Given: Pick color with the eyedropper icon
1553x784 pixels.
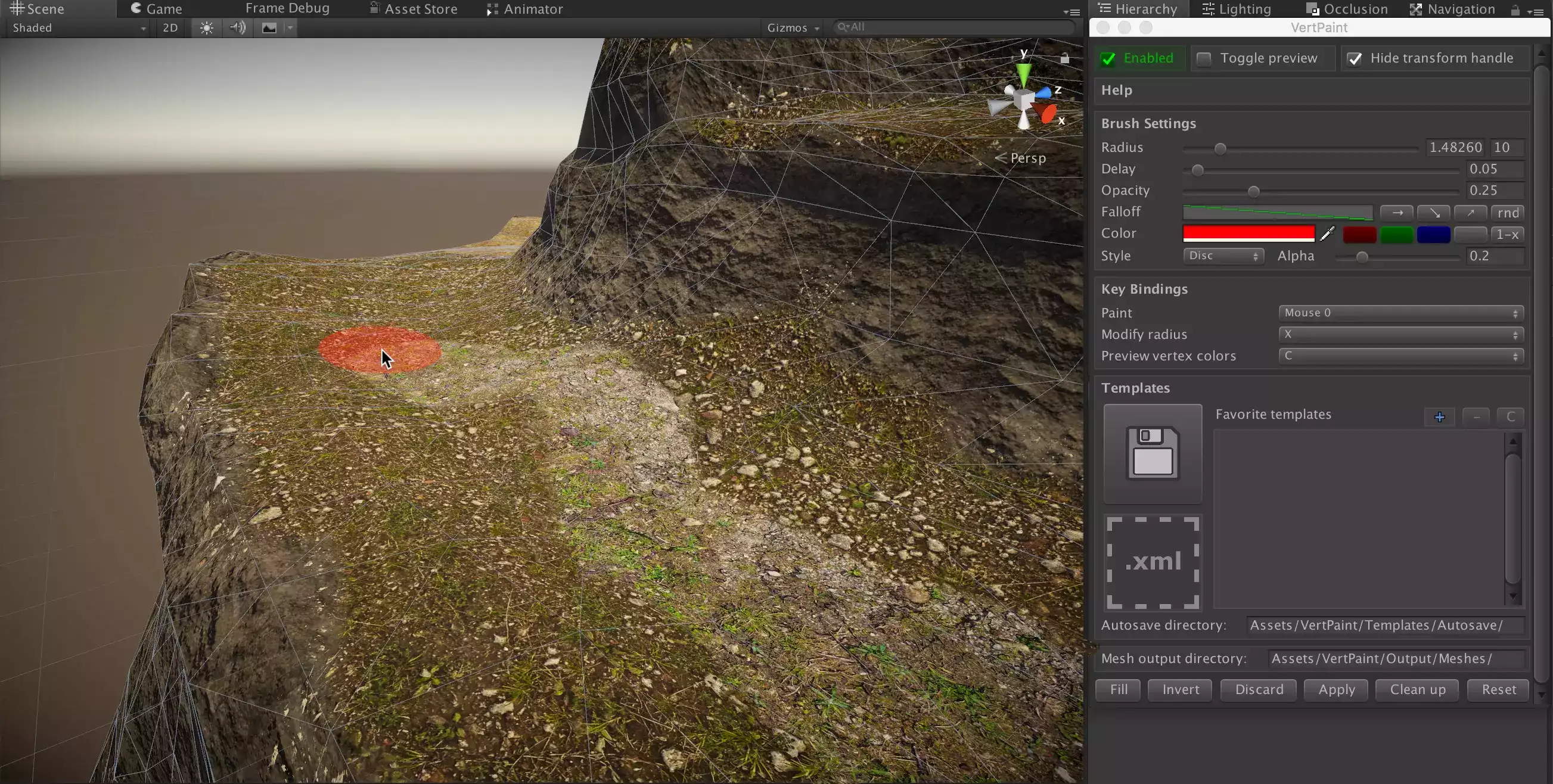Looking at the screenshot, I should coord(1327,234).
